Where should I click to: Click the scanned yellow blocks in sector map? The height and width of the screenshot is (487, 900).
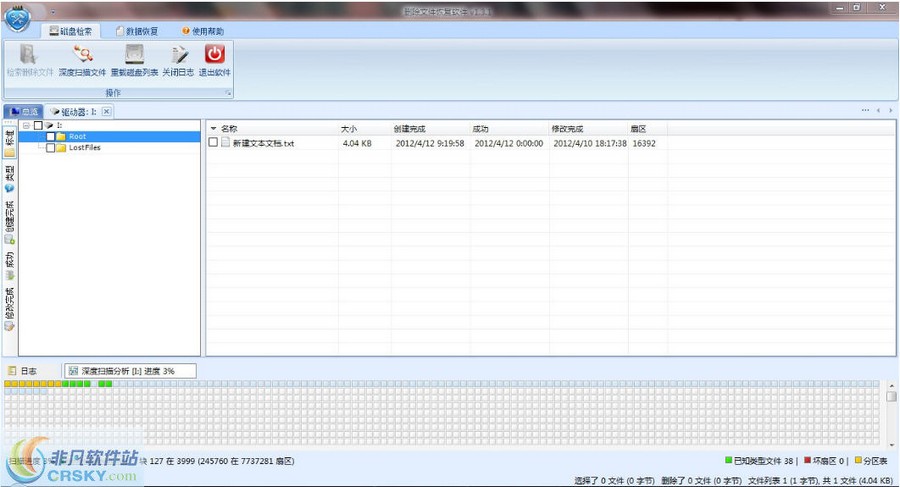point(33,384)
